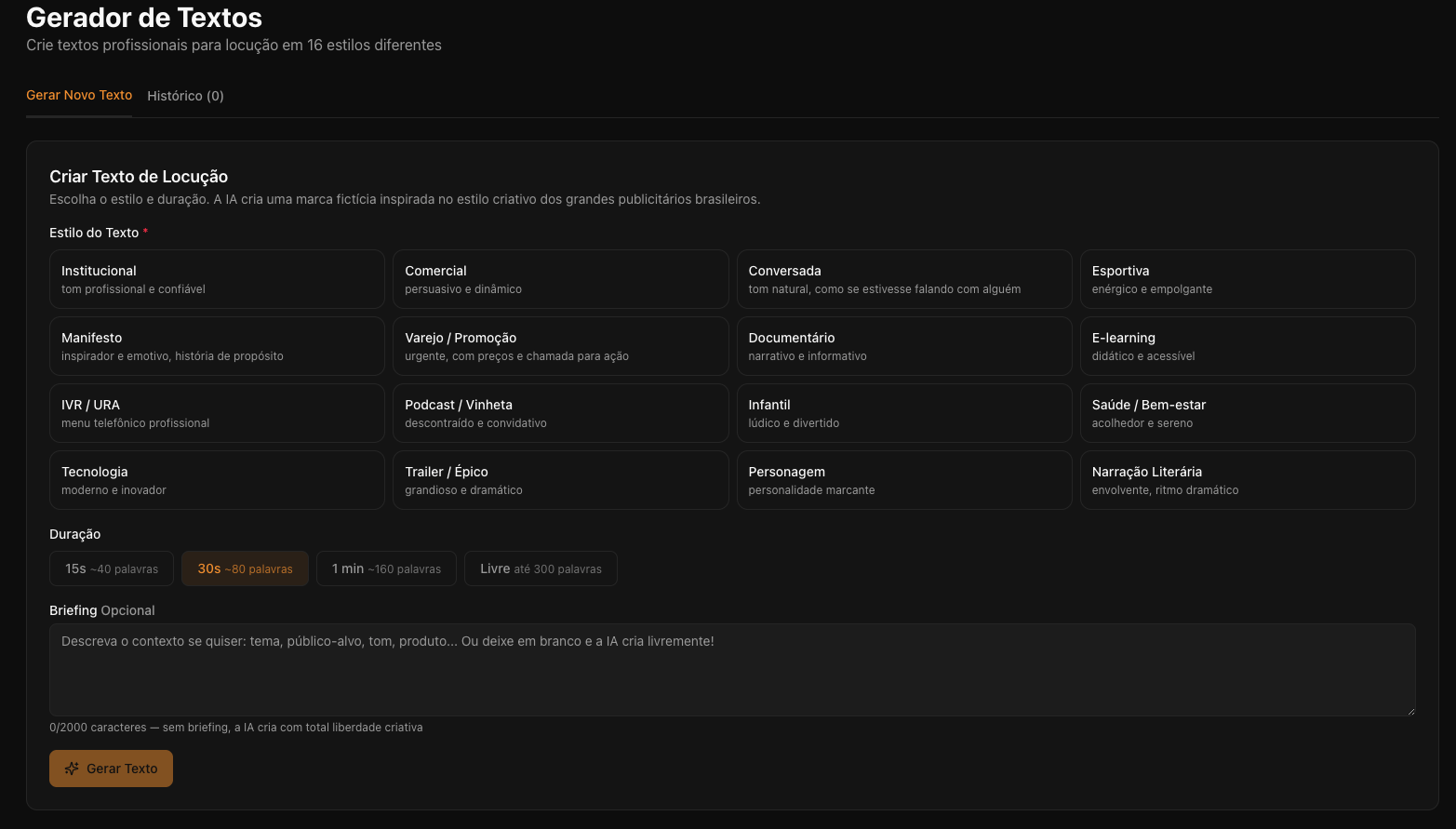
Task: Choose the IVR / URA style
Action: (217, 413)
